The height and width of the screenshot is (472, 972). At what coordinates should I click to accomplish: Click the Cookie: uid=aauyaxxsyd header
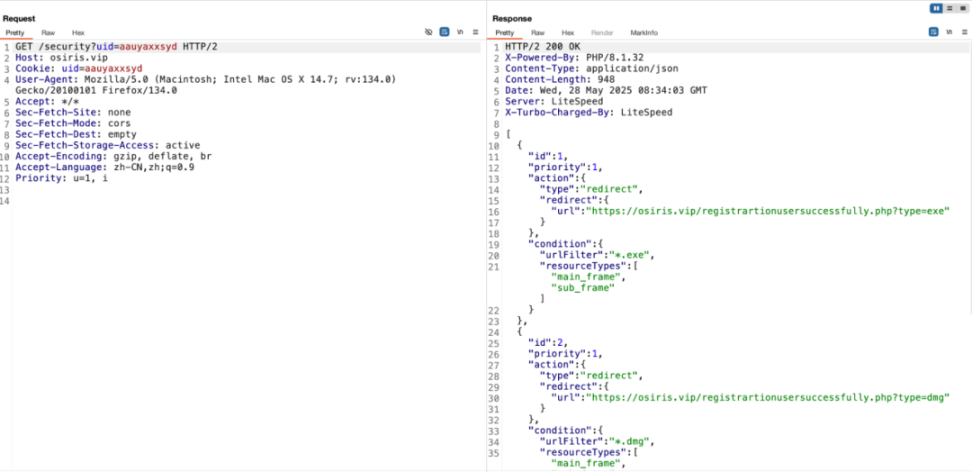79,69
